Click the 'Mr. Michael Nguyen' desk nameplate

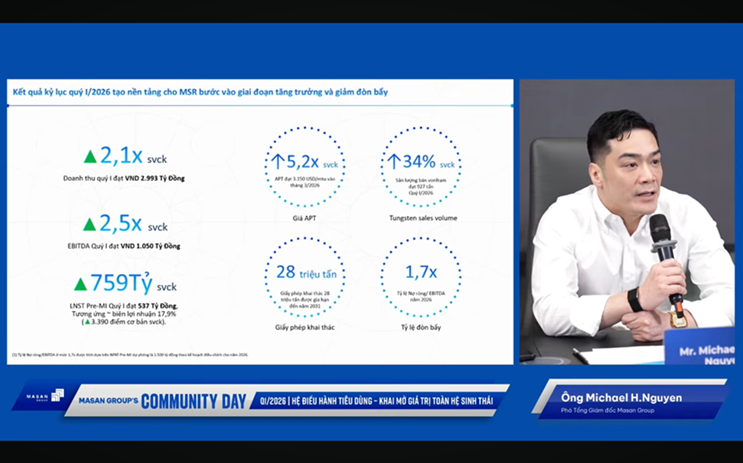coord(700,347)
